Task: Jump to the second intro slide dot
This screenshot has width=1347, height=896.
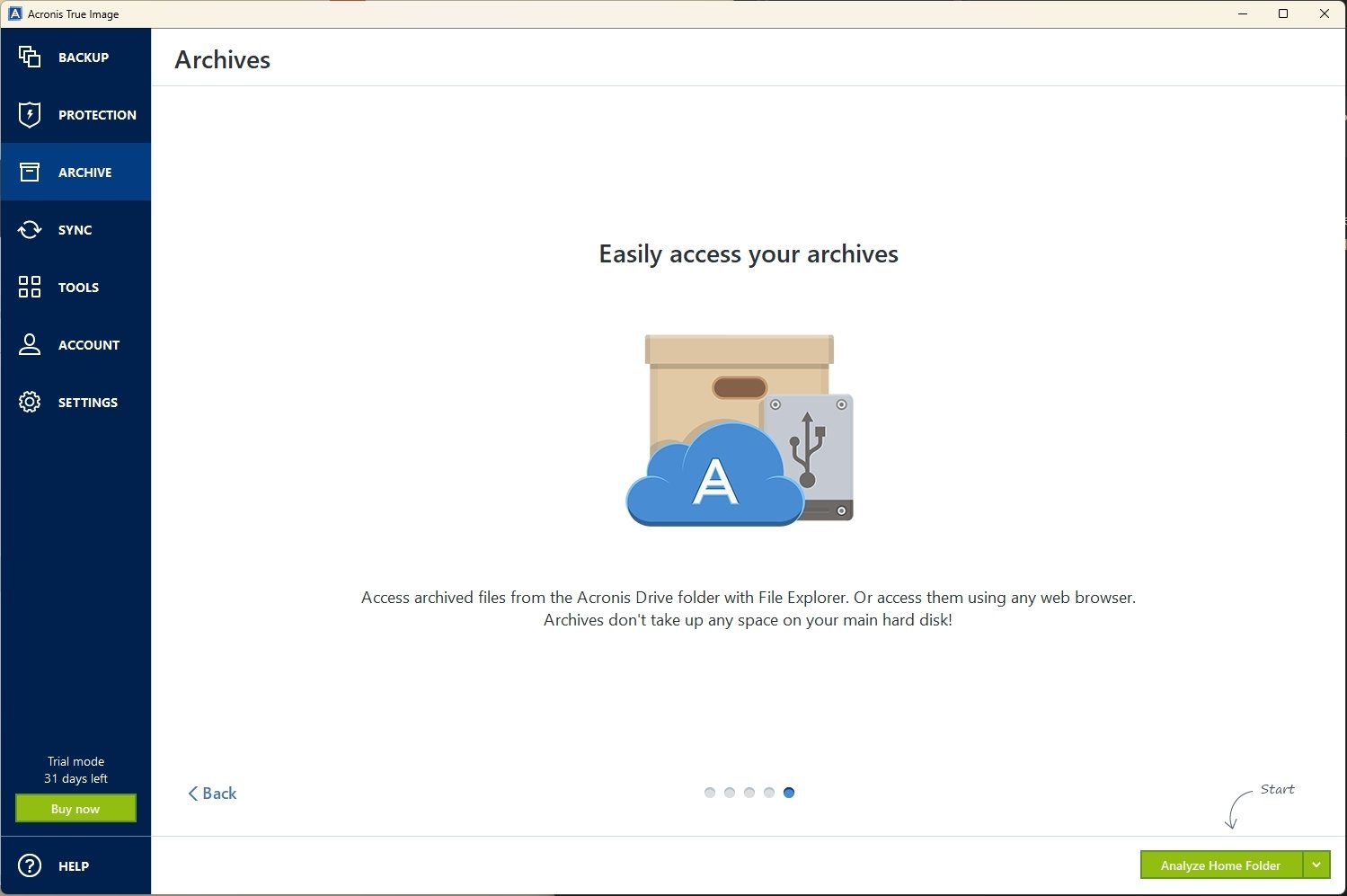Action: pos(730,793)
